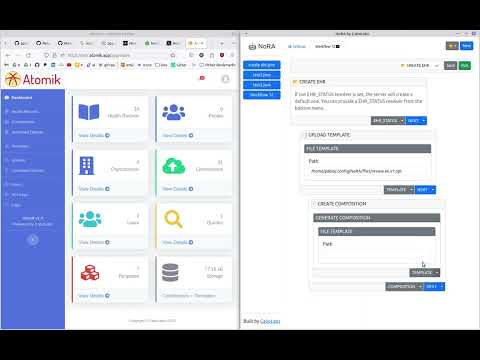480x360 pixels.
Task: Click the FILE TEMPLATE header in Upload Template card
Action: point(367,148)
